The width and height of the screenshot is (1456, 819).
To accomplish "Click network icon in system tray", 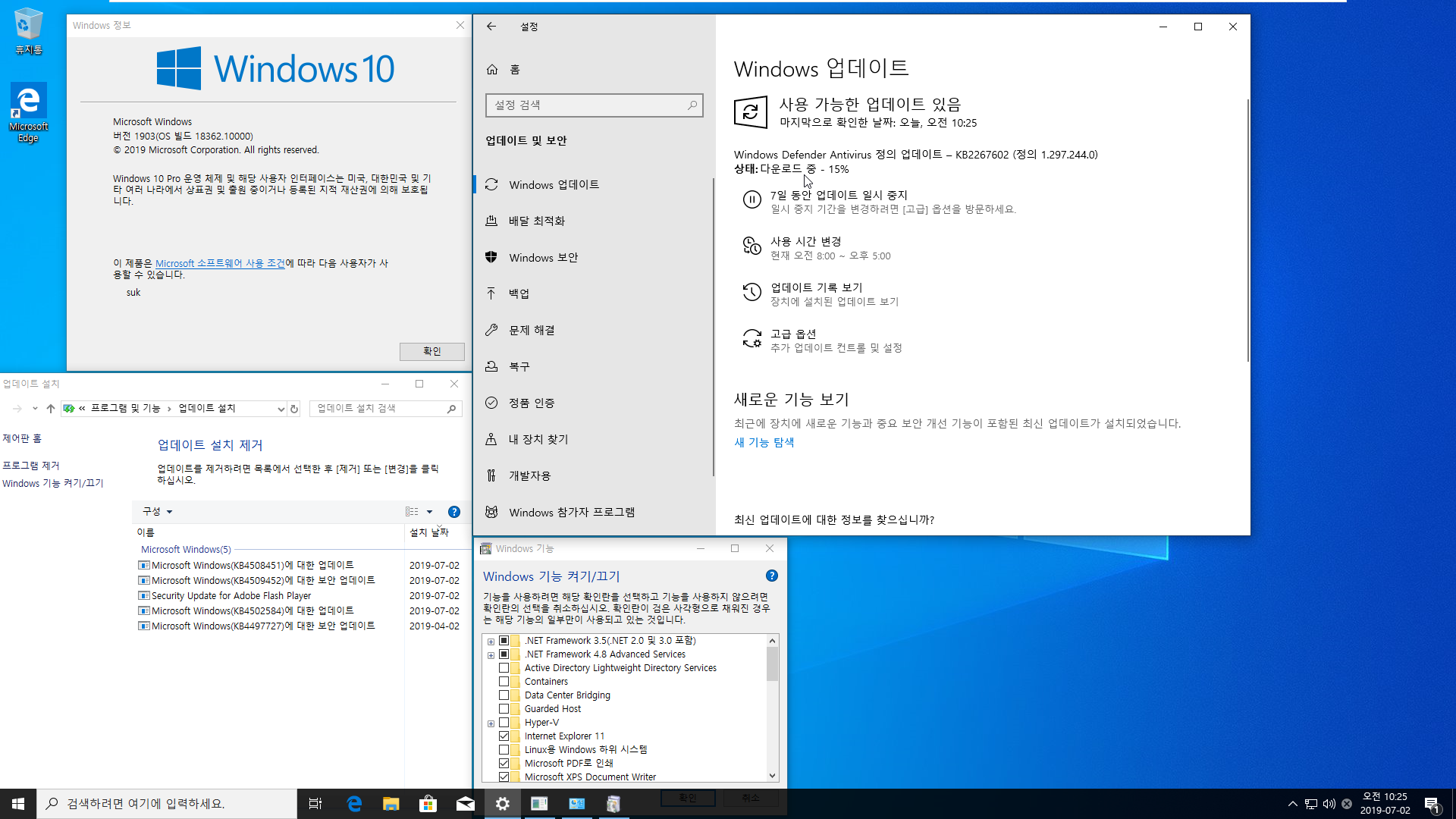I will 1310,804.
